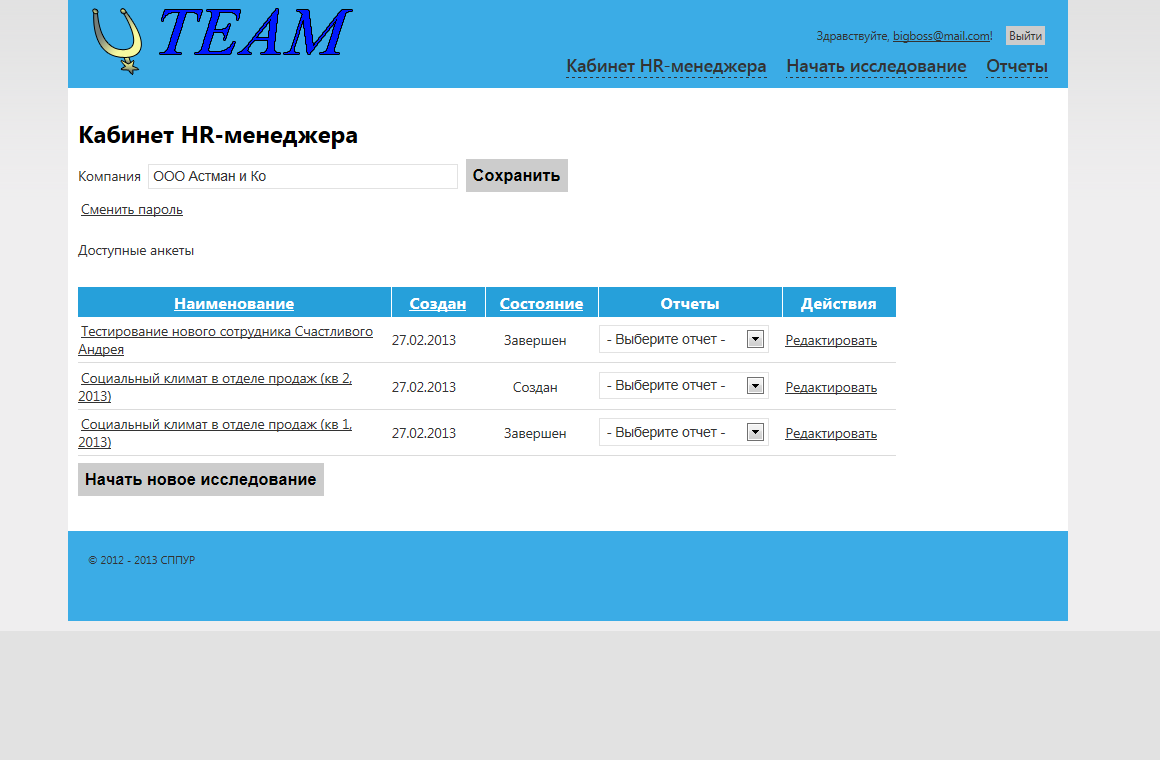Click the Завершен status in first row
The width and height of the screenshot is (1160, 760).
535,340
